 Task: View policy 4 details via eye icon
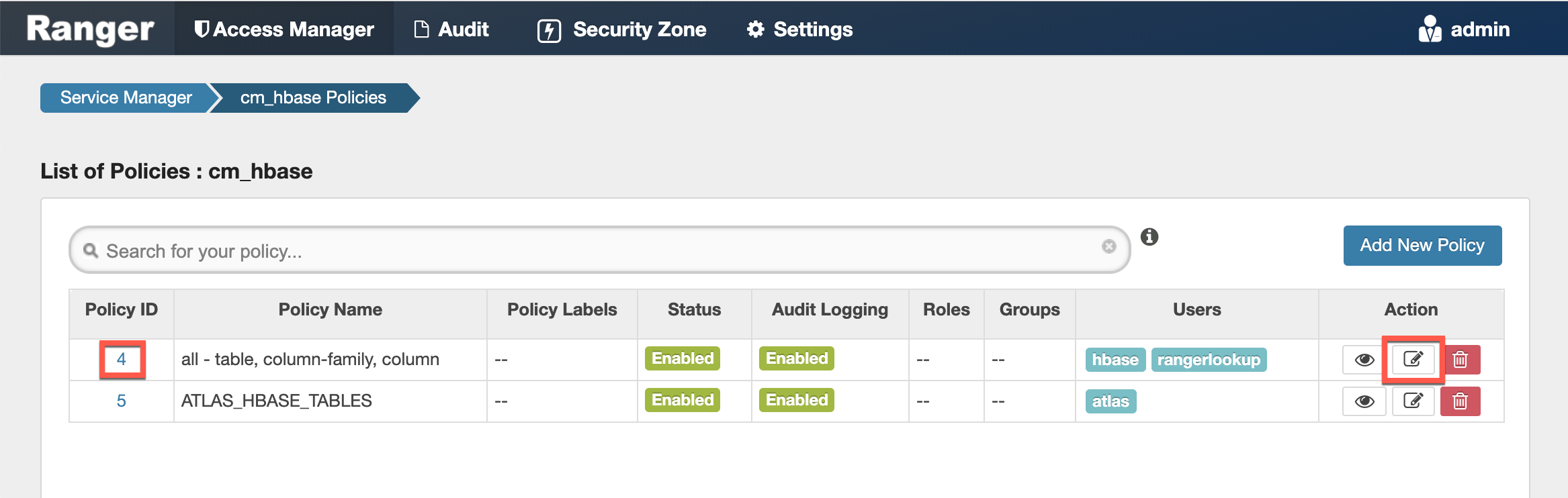click(1364, 360)
